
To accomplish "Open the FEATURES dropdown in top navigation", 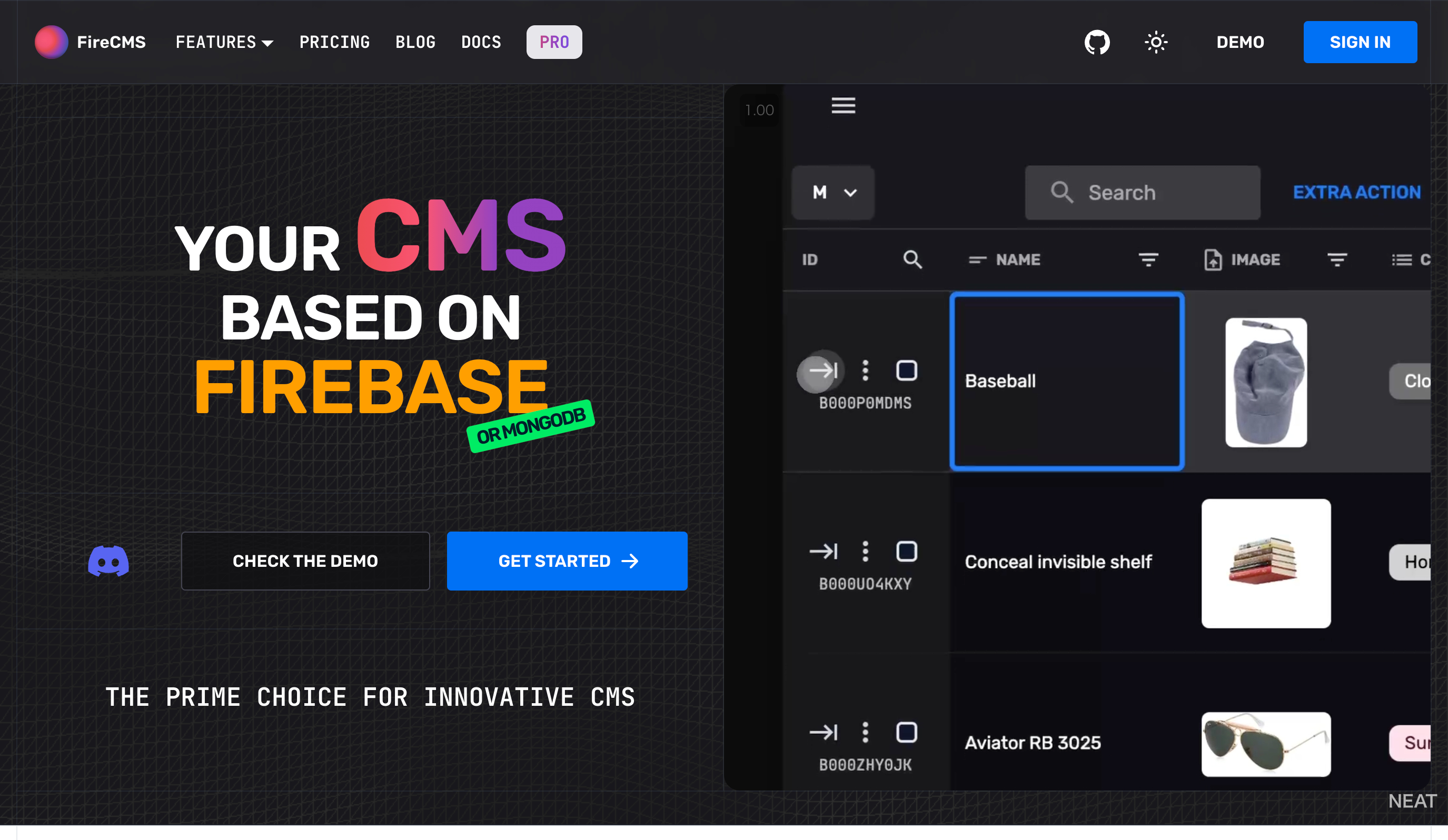I will click(225, 42).
